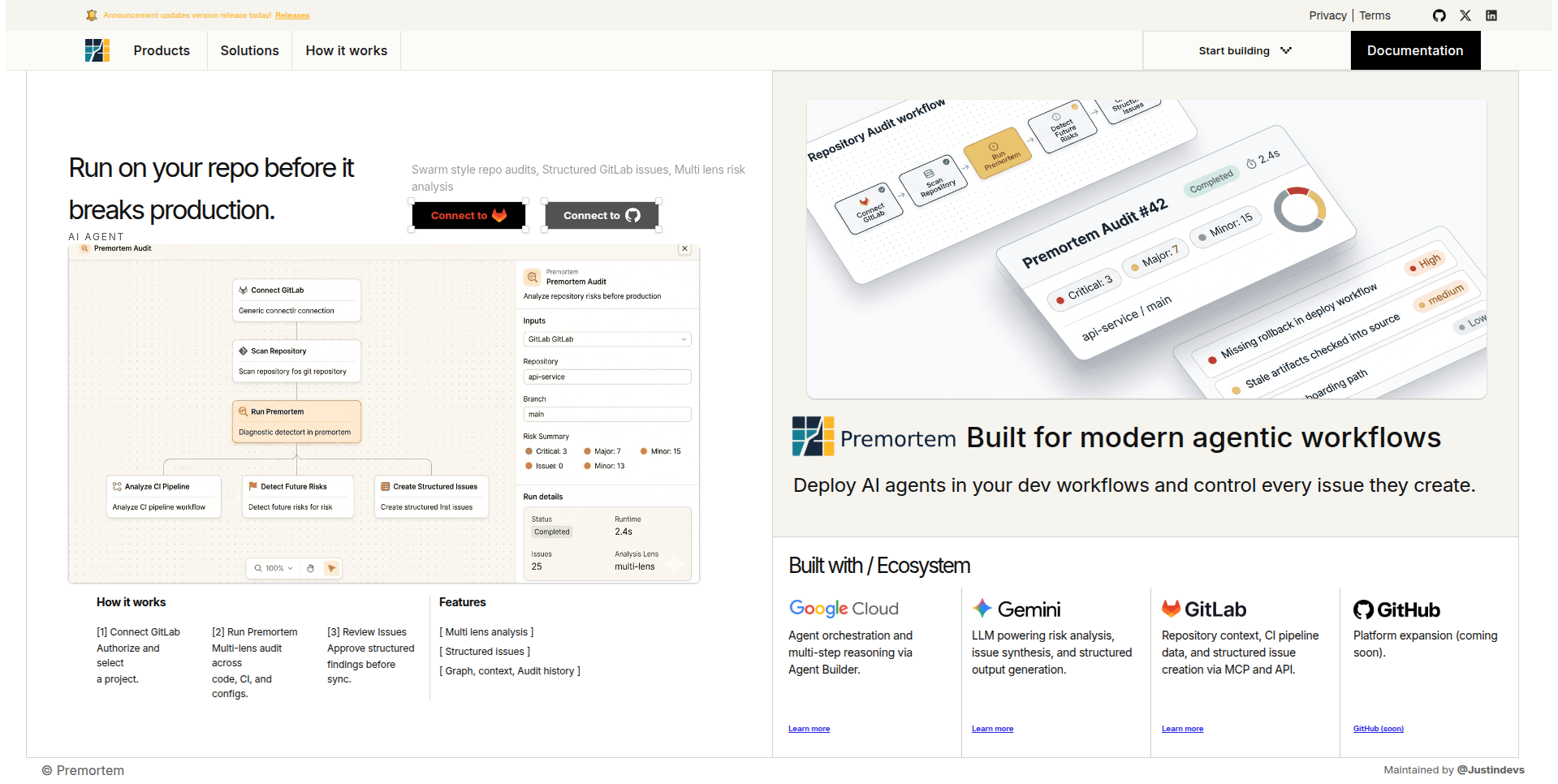Click the Premortem logo in navigation bar
The image size is (1558, 784).
pos(97,50)
